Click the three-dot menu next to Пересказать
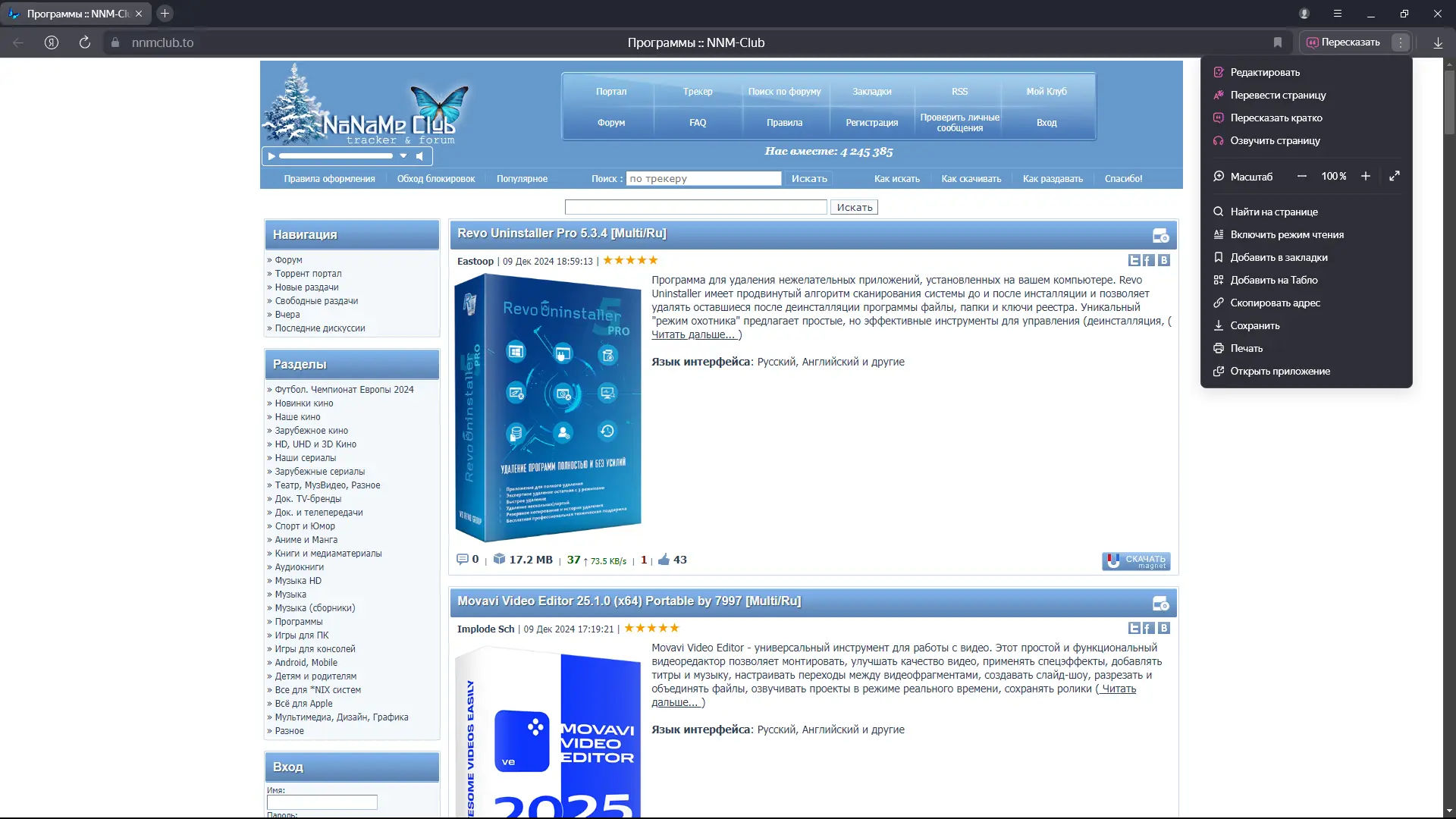This screenshot has height=819, width=1456. click(1401, 42)
